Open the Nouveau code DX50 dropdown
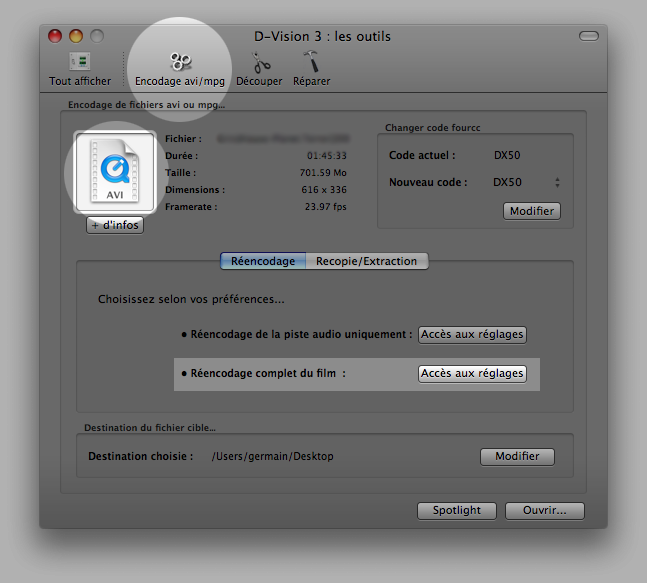 click(526, 182)
